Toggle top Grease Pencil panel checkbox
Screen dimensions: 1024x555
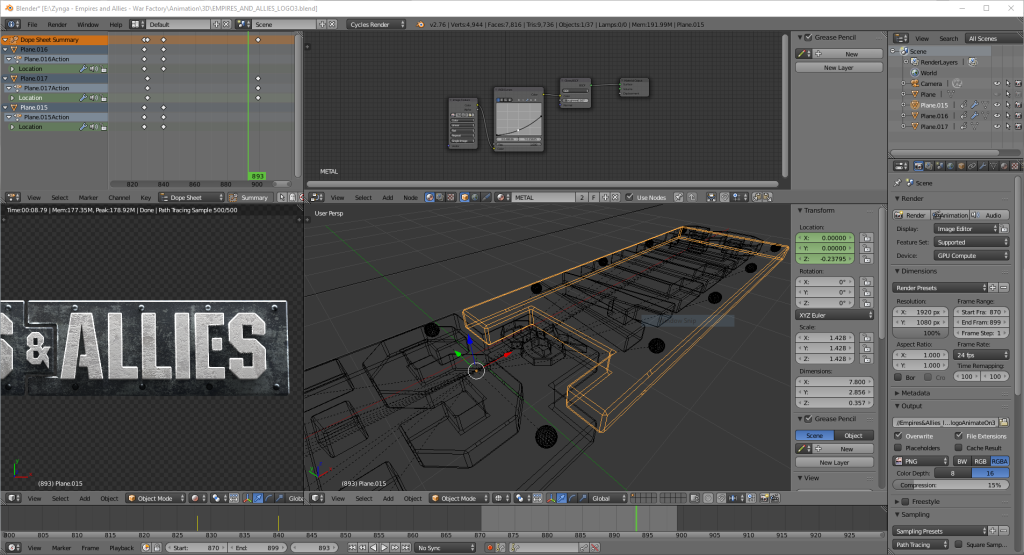pos(808,37)
